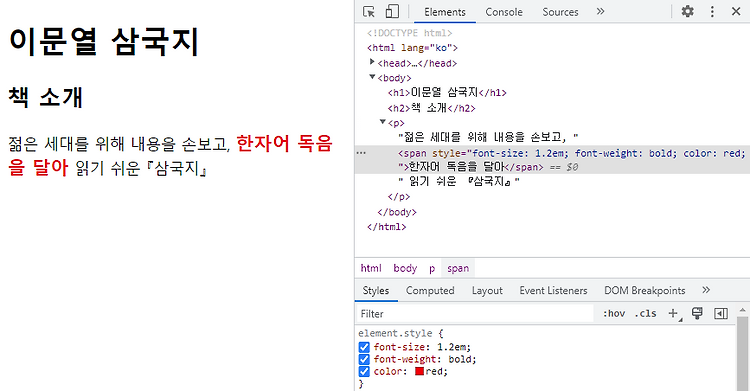Select the text node starting with 젊은 세대를
750x391 pixels.
(x=488, y=137)
